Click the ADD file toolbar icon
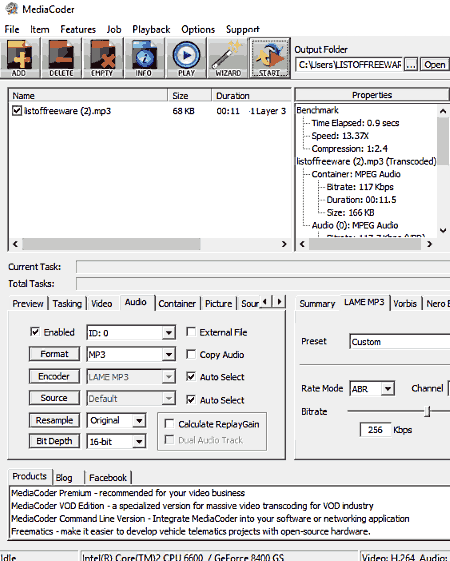The image size is (450, 561). 20,58
